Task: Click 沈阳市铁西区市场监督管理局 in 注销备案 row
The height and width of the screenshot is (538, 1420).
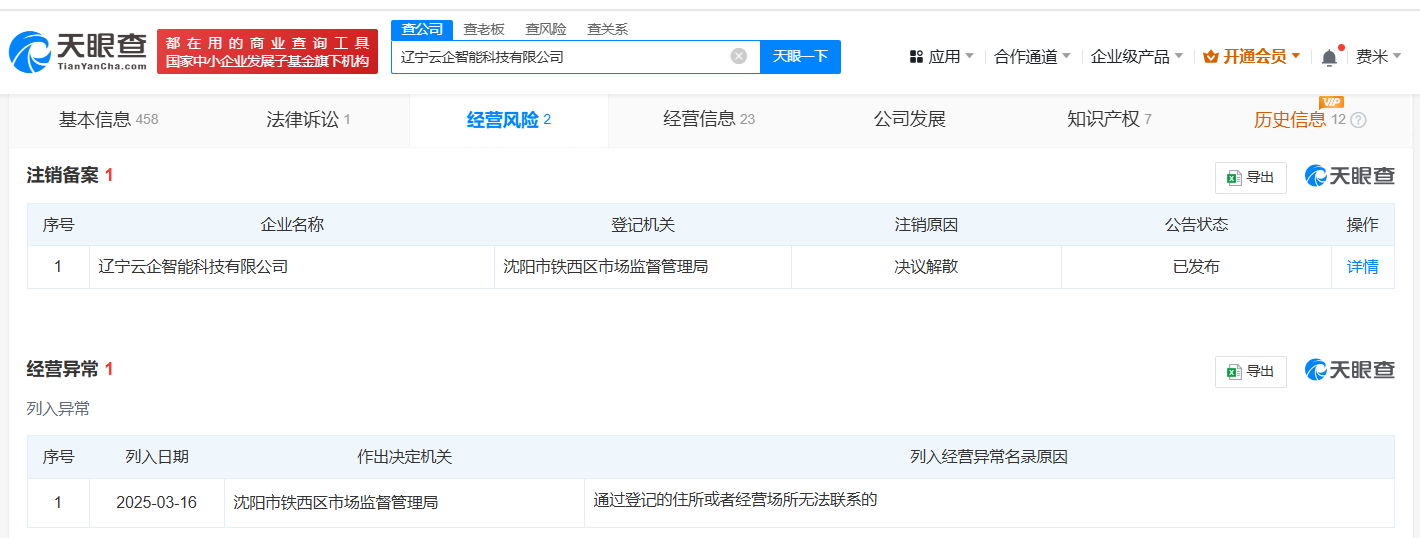Action: pos(605,267)
